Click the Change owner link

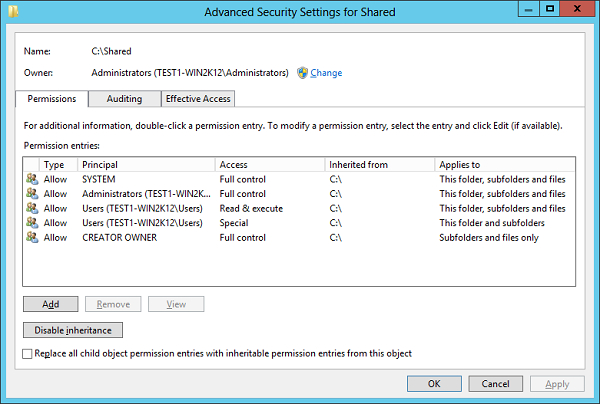[326, 73]
